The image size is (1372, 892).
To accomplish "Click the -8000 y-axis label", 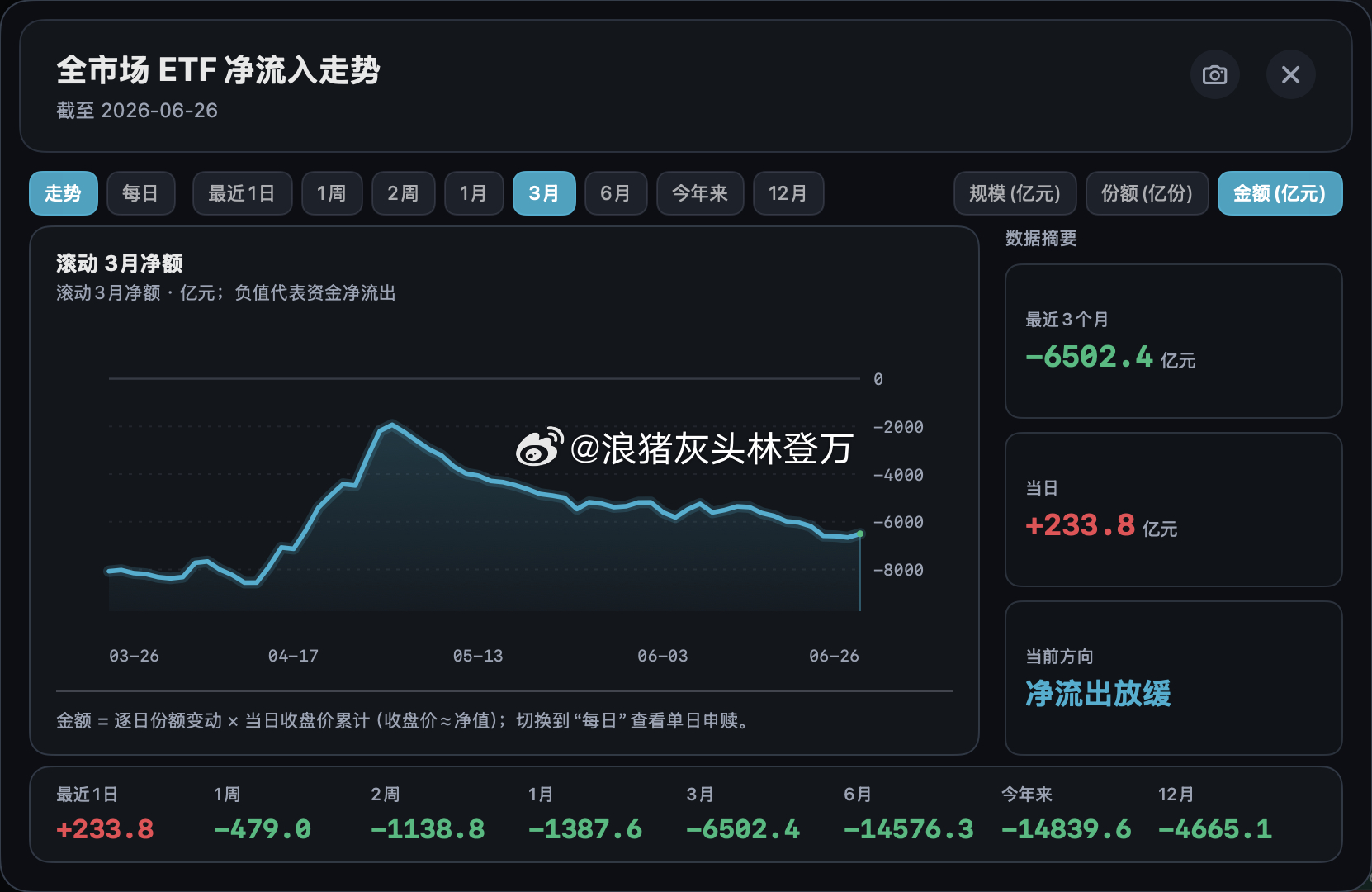I will click(899, 570).
